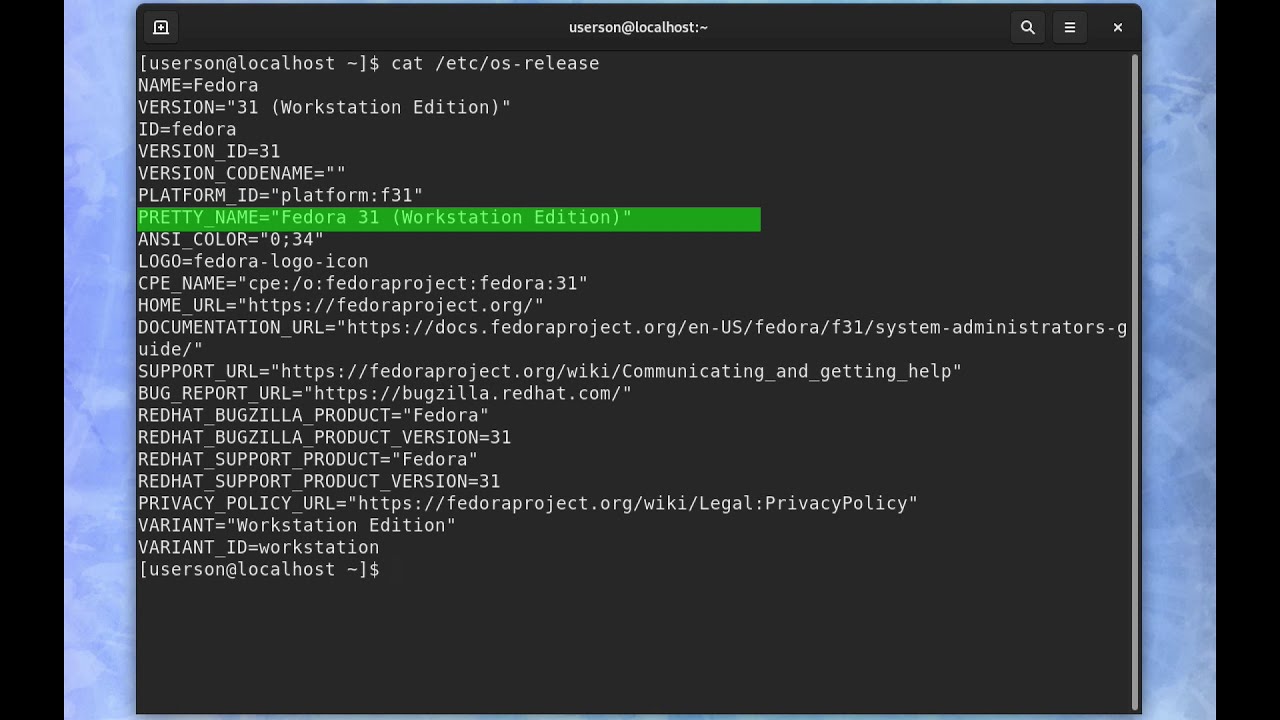Image resolution: width=1280 pixels, height=720 pixels.
Task: Click the CPE_NAME output line
Action: (363, 284)
